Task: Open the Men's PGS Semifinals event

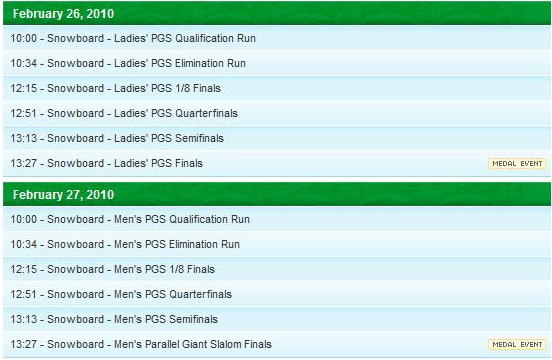Action: pos(277,319)
